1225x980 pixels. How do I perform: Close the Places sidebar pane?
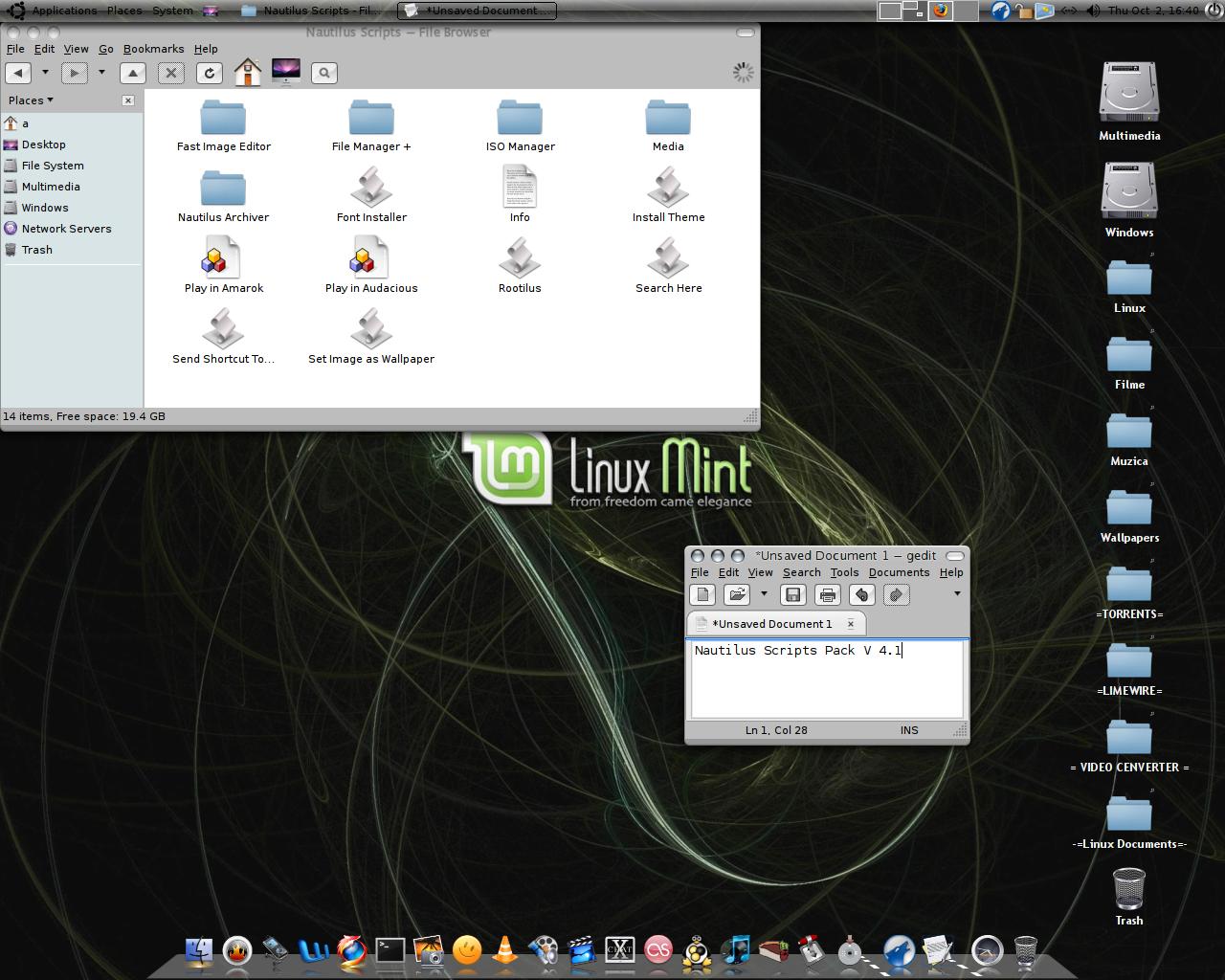tap(128, 100)
